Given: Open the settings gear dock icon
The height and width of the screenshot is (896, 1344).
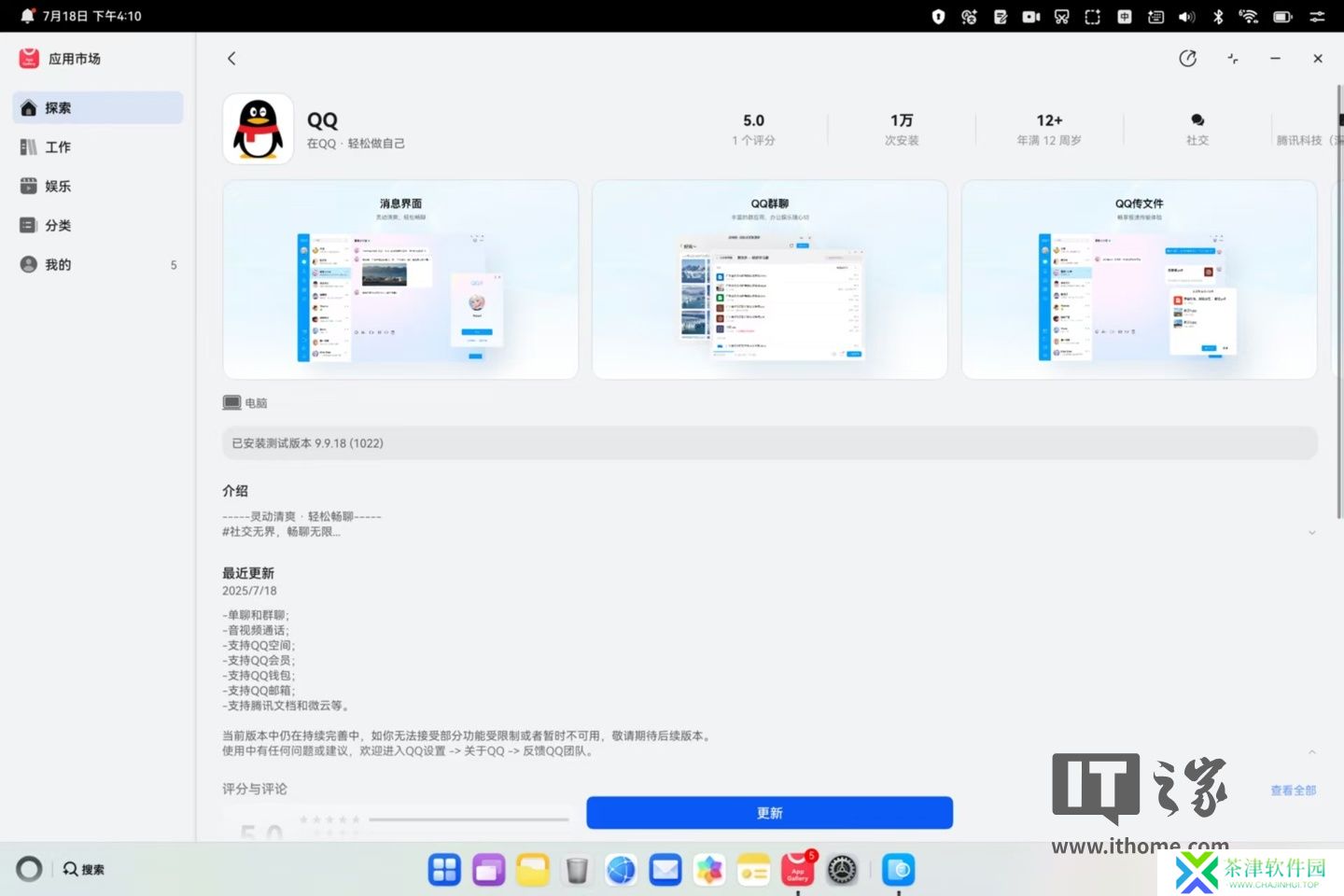Looking at the screenshot, I should click(842, 870).
